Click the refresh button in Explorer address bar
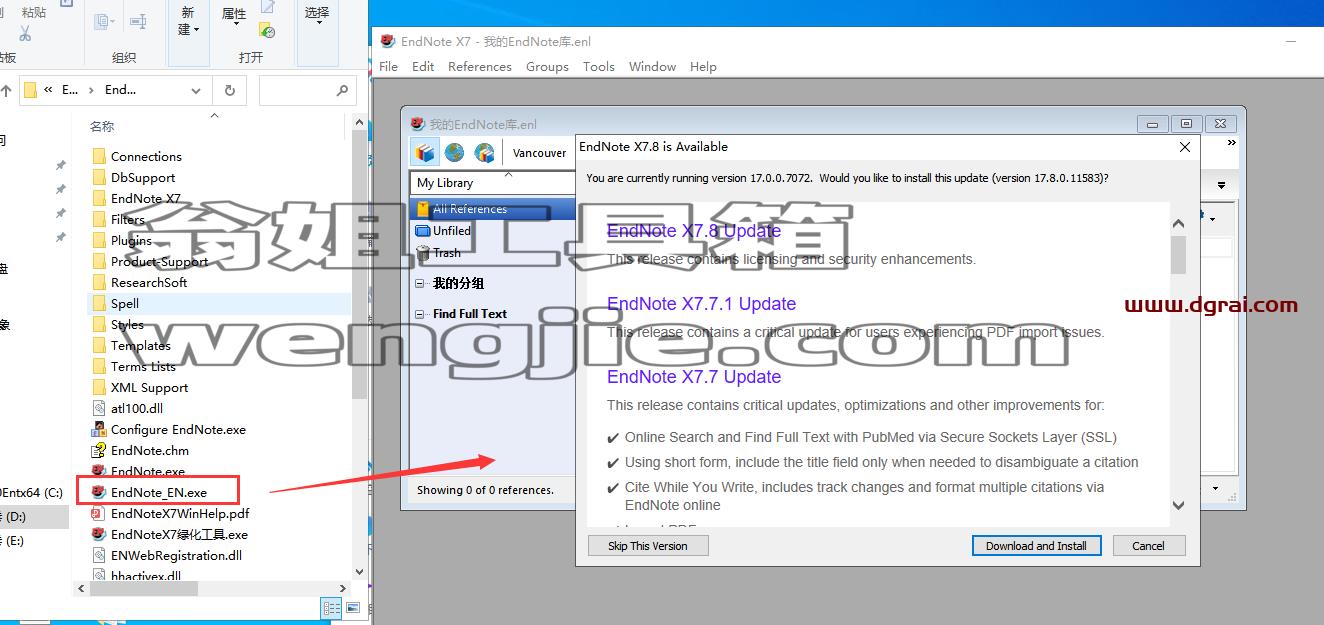Viewport: 1324px width, 625px height. [x=229, y=90]
